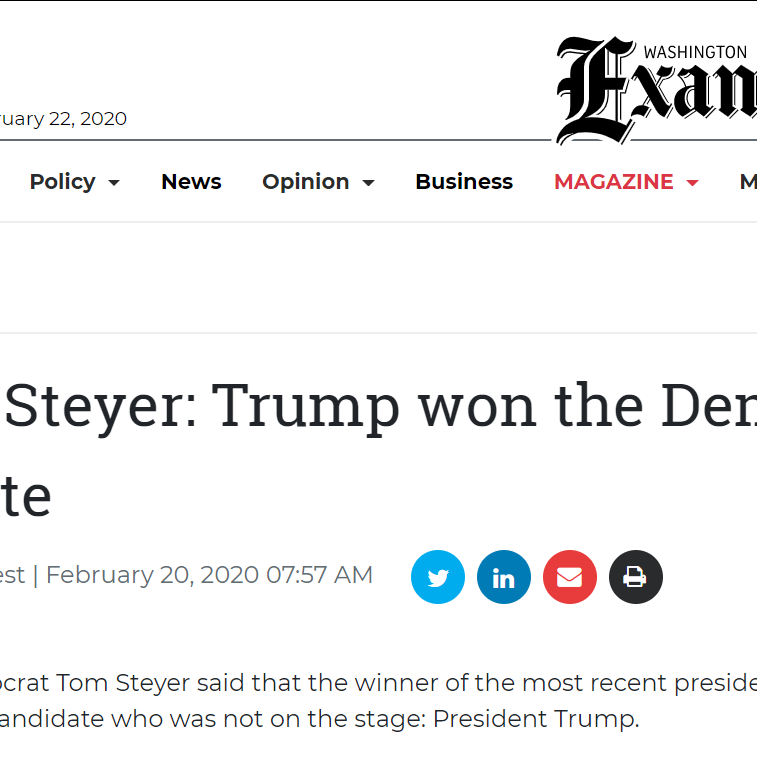Image resolution: width=757 pixels, height=758 pixels.
Task: Click the cut-off menu item after MAGAZINE
Action: click(747, 182)
